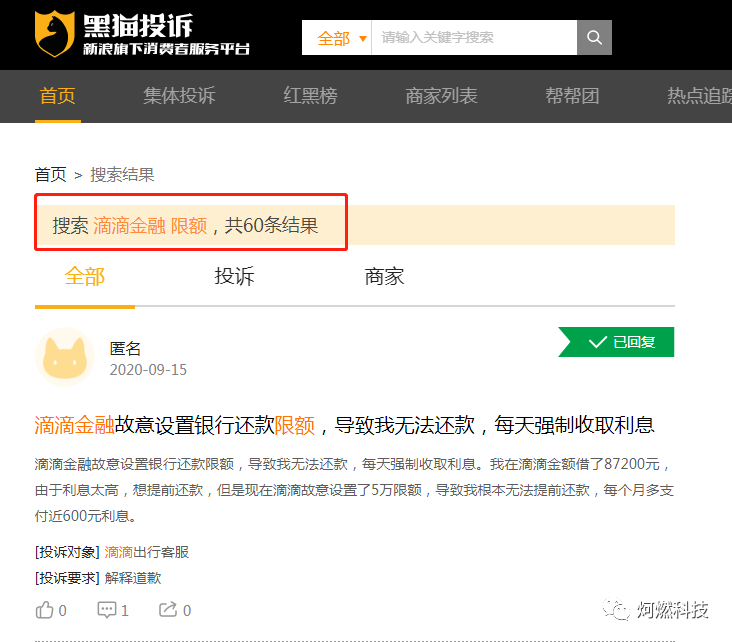Open the complaint title about 滴滴金融 repayment limit
This screenshot has height=642, width=732.
click(344, 425)
